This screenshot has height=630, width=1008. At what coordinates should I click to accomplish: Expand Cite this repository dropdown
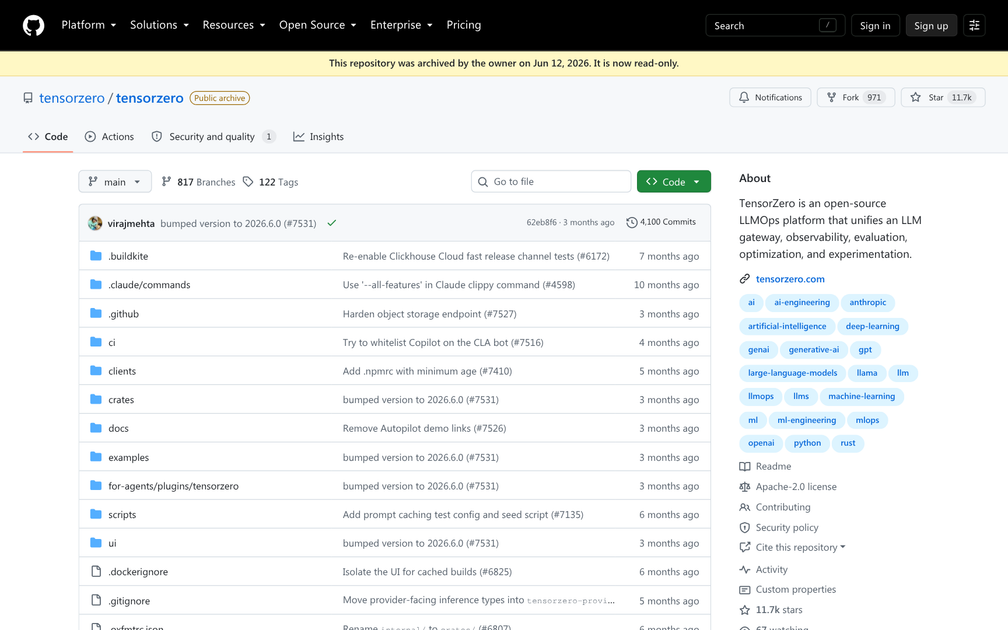(x=800, y=547)
